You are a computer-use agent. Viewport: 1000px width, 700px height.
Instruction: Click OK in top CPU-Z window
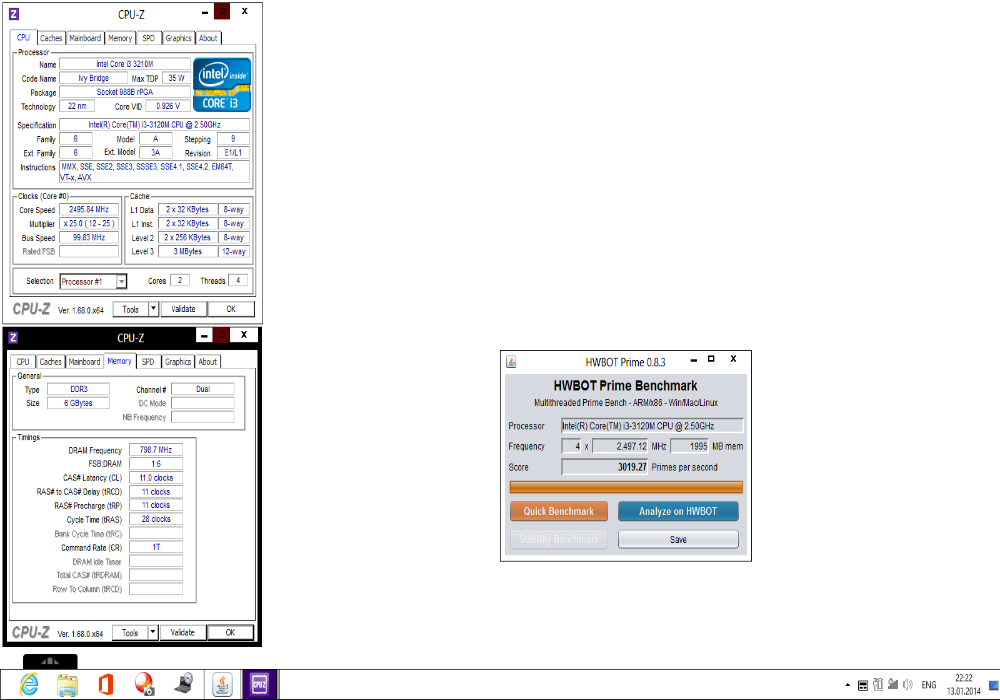pos(231,309)
